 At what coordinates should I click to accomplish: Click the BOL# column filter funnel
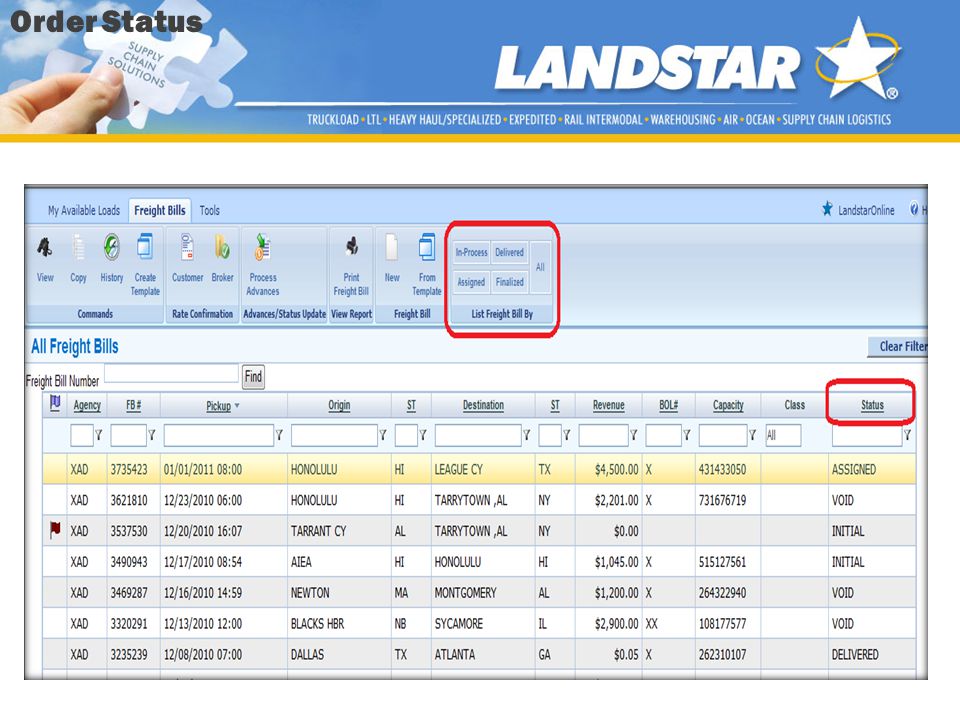tap(687, 435)
